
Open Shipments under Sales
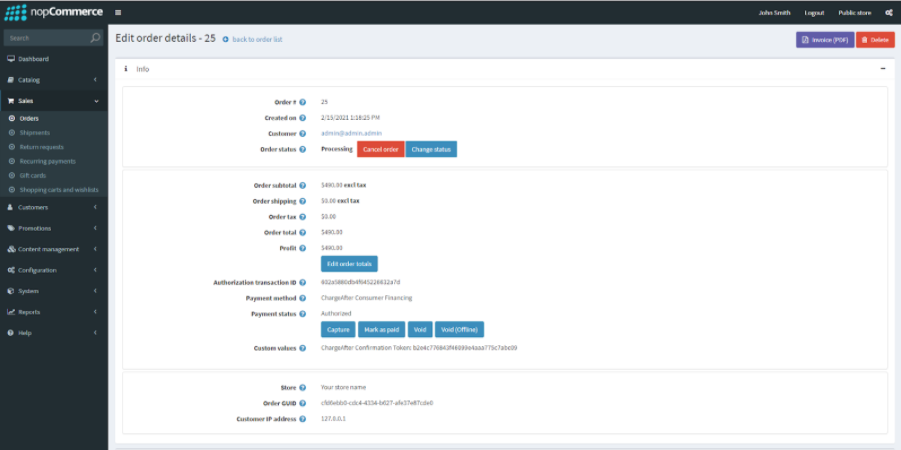53,133
